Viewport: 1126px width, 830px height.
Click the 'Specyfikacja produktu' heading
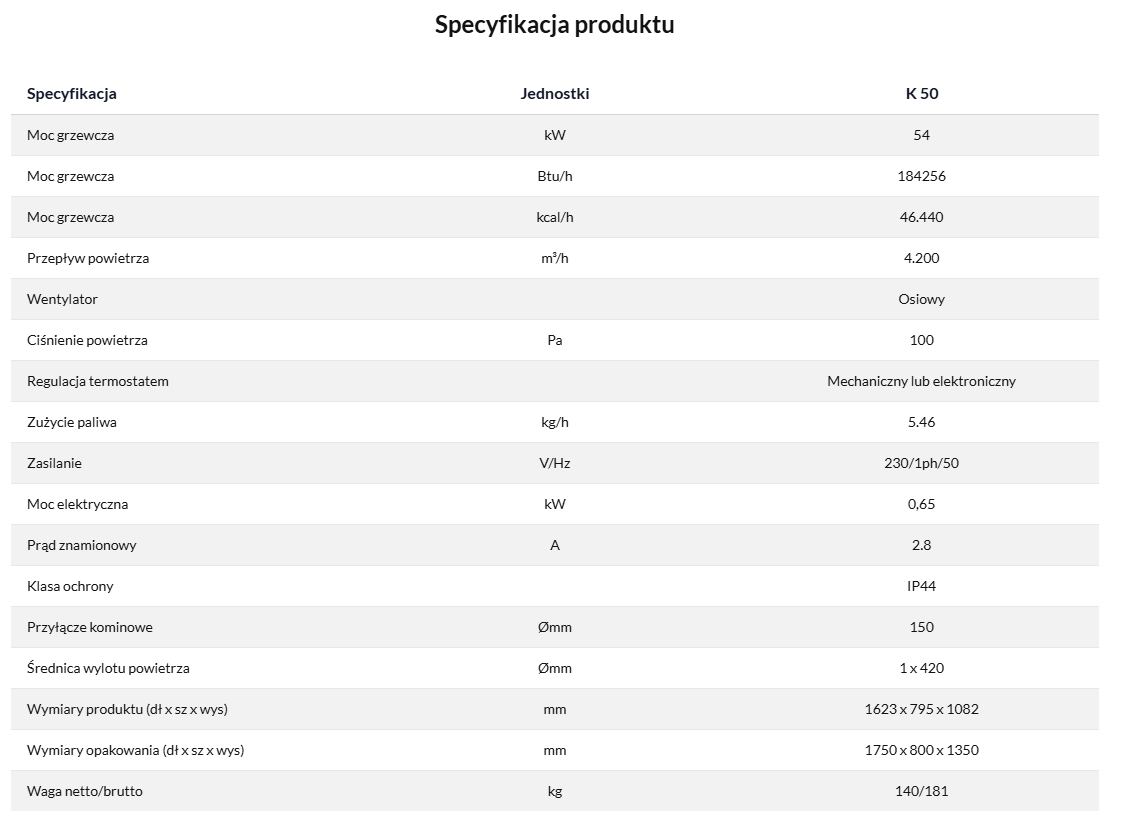(x=554, y=25)
